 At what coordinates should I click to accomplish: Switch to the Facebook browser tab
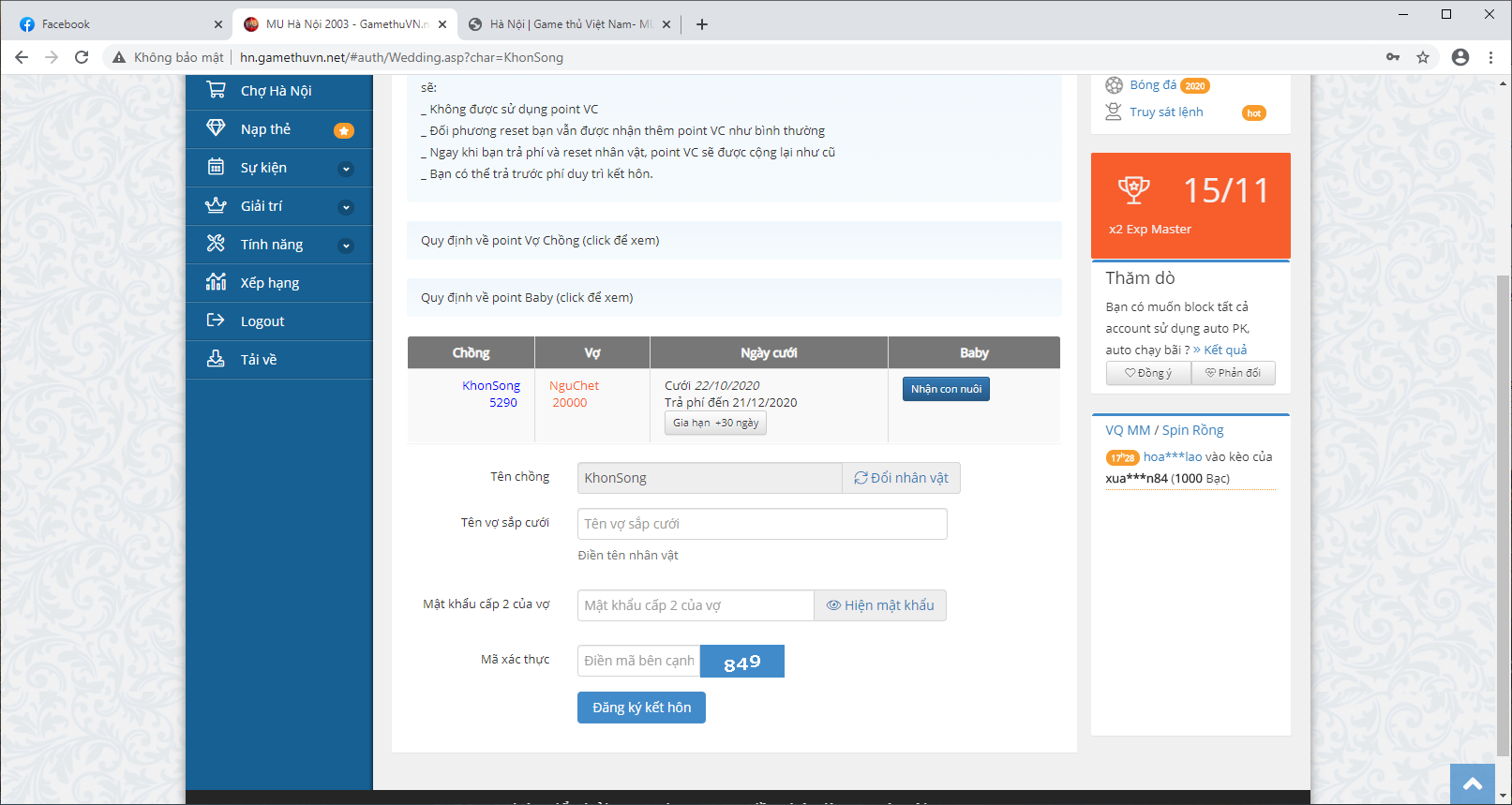tap(112, 24)
